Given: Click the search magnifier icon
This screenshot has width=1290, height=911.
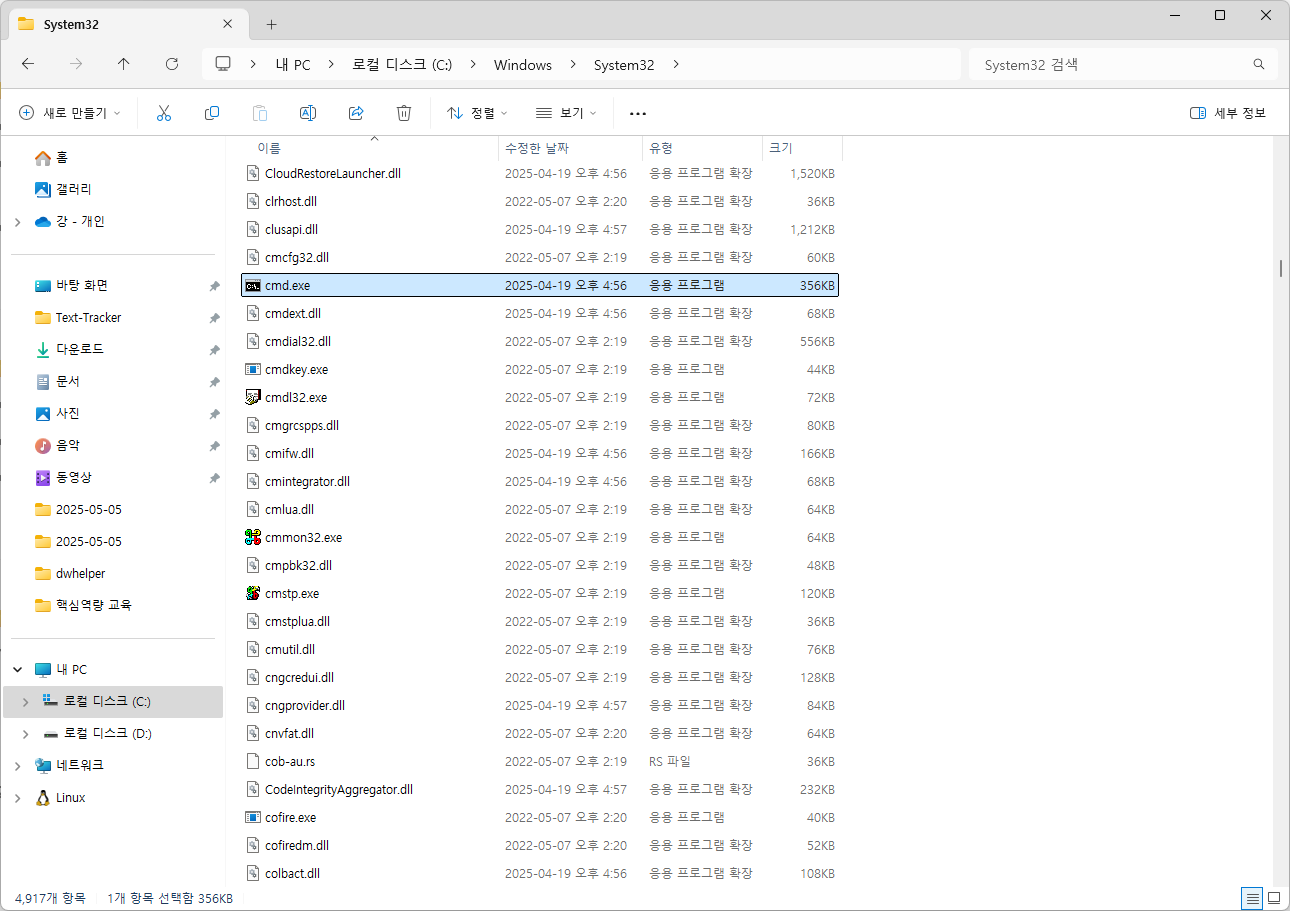Looking at the screenshot, I should pyautogui.click(x=1259, y=64).
